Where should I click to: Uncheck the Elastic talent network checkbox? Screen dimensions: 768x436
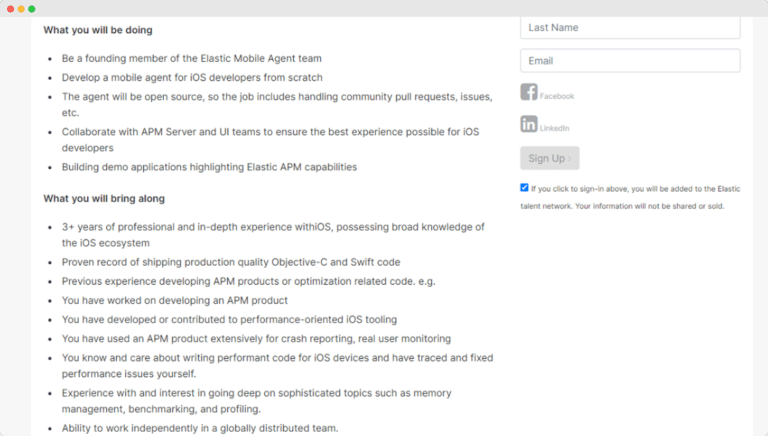coord(525,187)
